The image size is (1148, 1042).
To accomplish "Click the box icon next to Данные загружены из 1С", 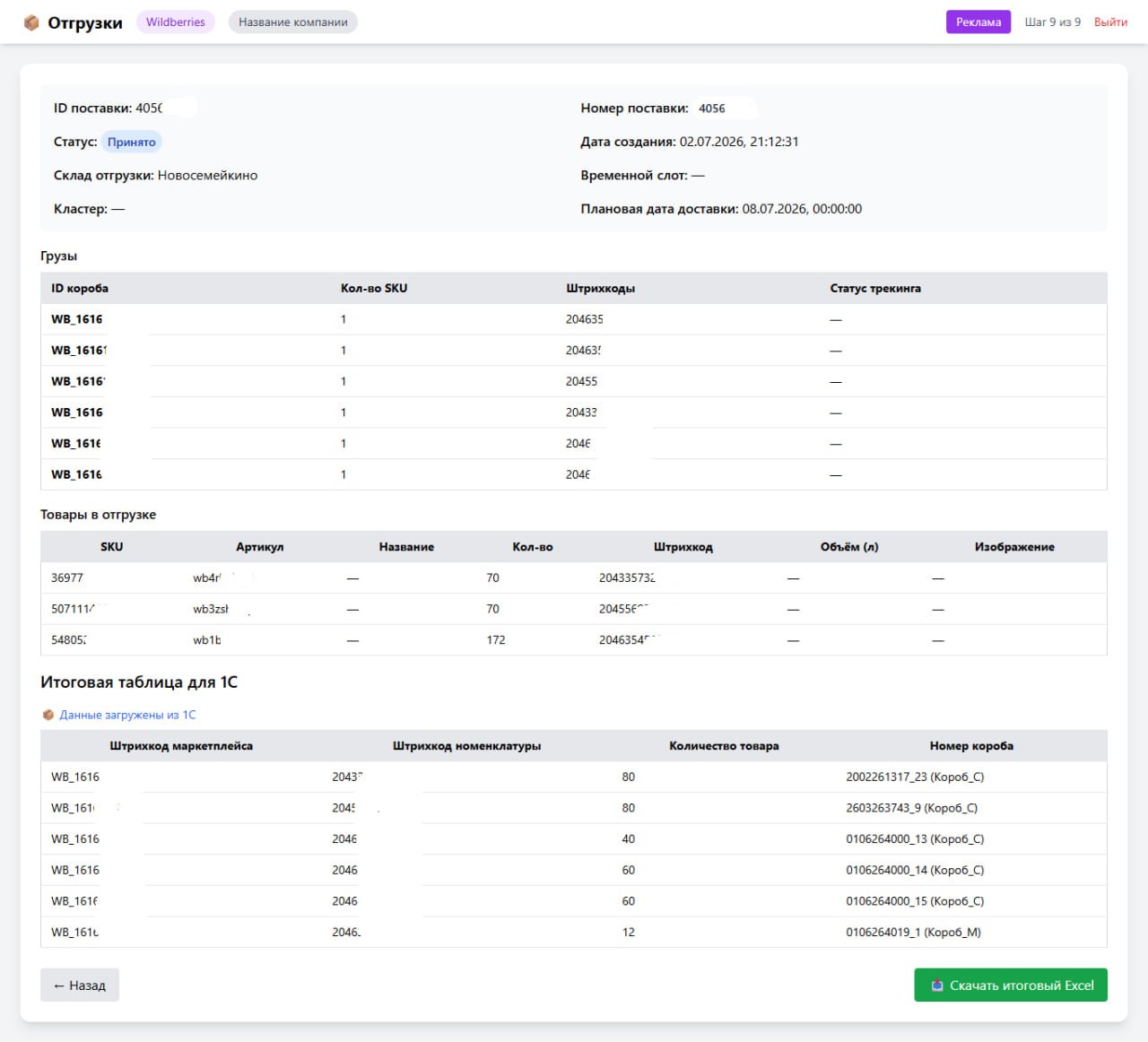I will pos(48,715).
